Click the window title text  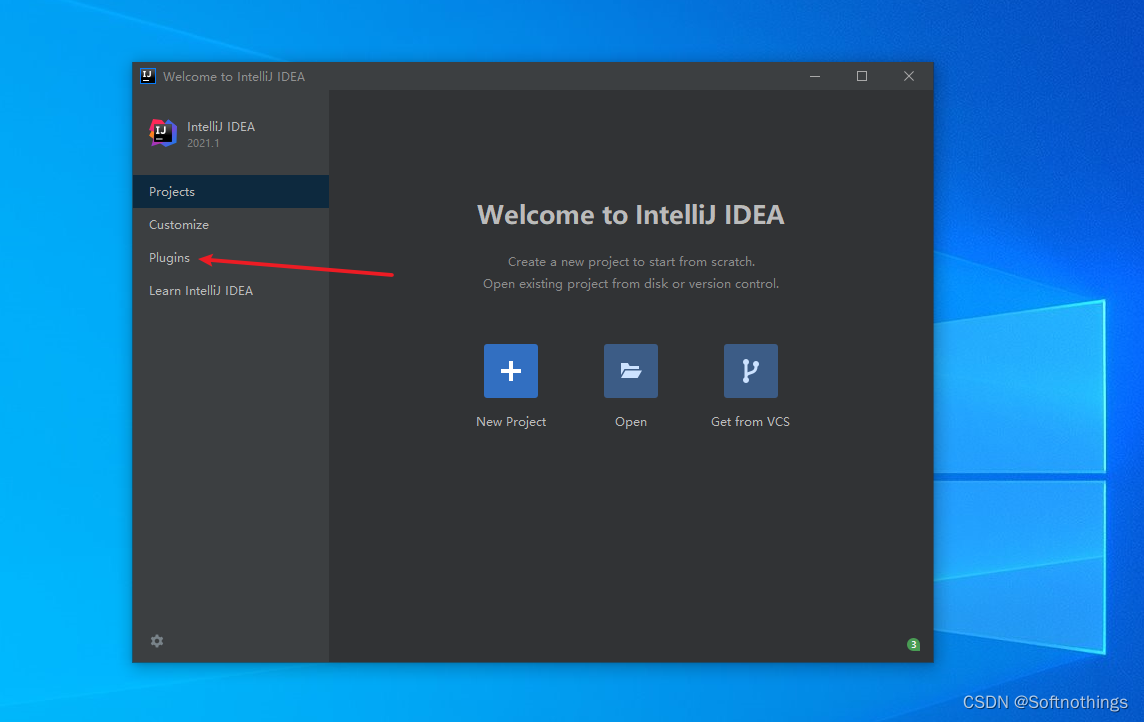coord(233,77)
